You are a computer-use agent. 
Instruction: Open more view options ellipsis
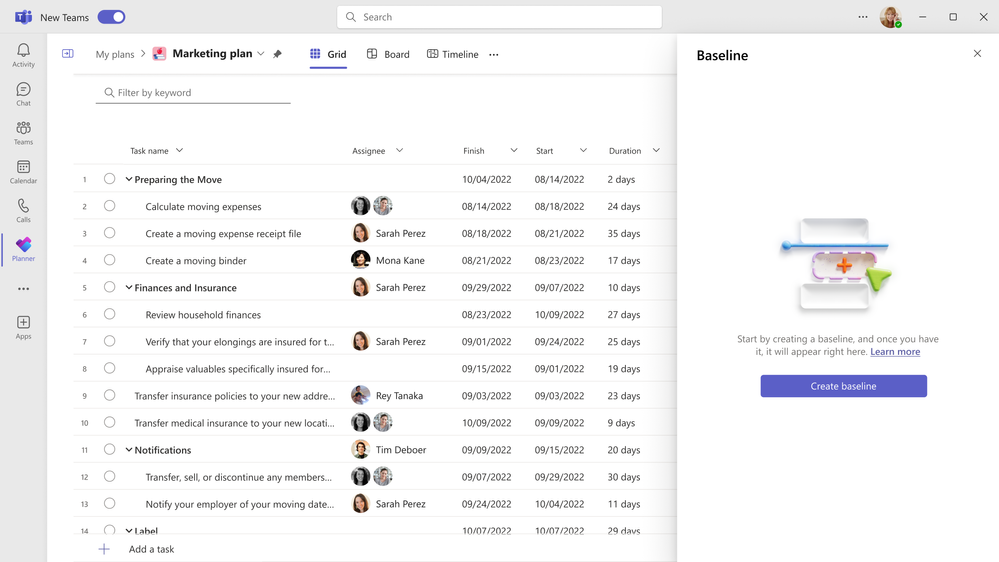pos(494,55)
